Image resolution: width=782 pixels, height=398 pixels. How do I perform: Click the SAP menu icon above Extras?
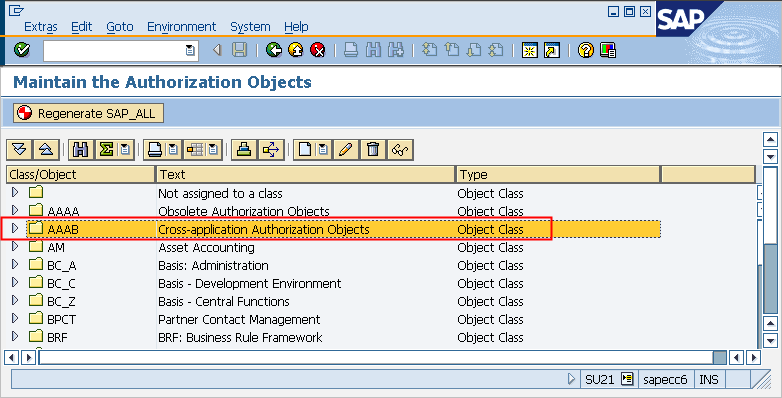tap(16, 10)
